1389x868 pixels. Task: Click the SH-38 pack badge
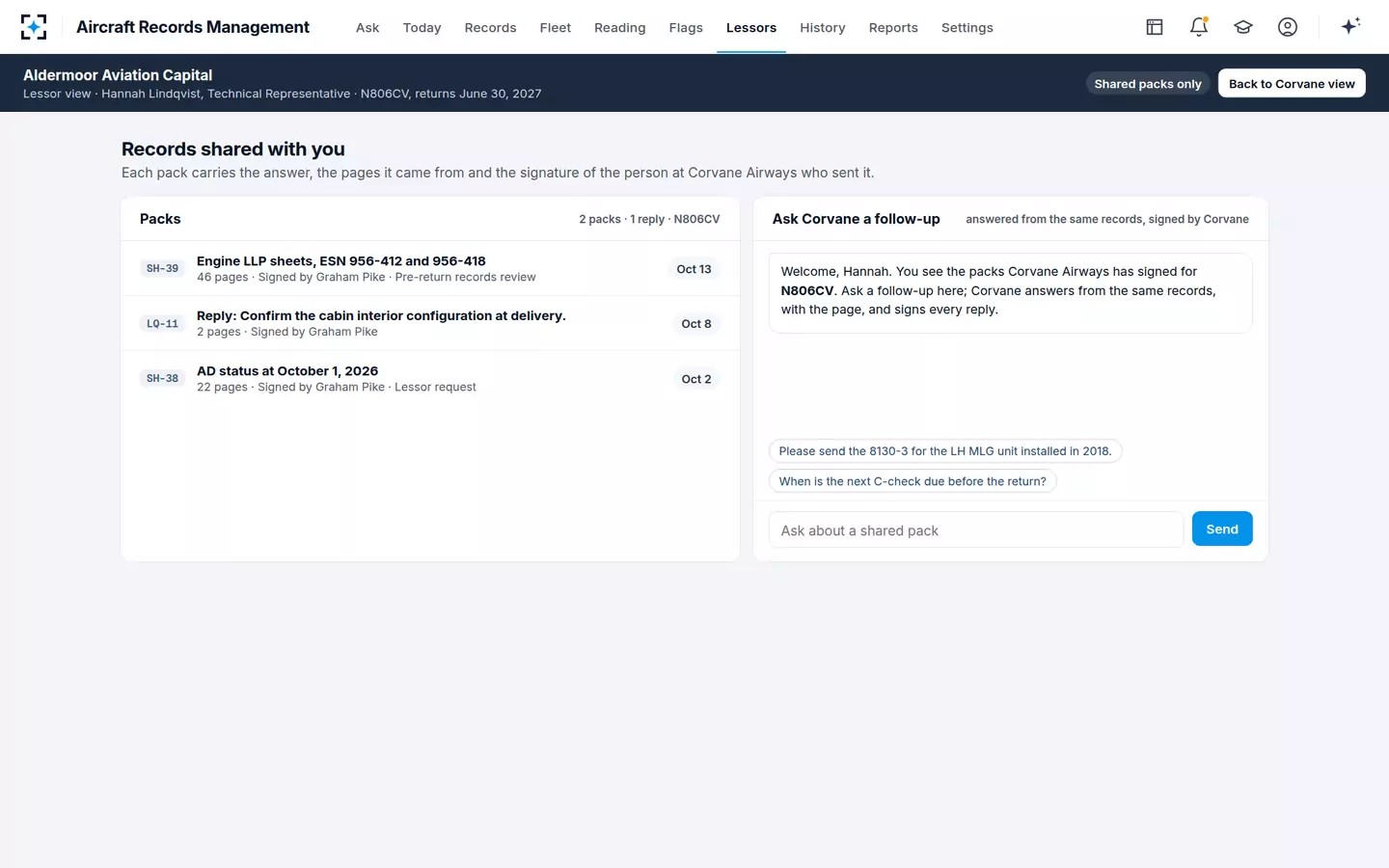click(162, 378)
